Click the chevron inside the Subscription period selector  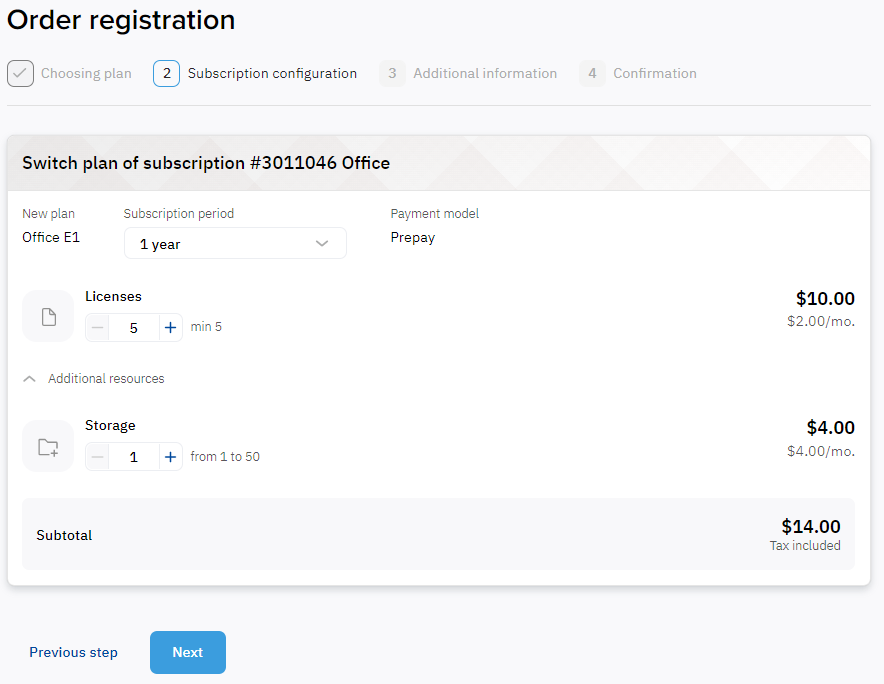322,243
